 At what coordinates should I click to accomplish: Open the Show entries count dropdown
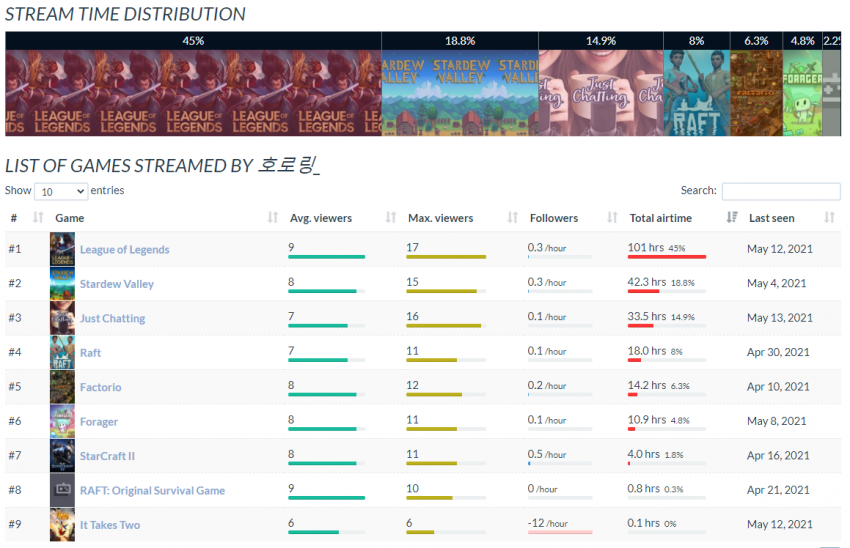(x=61, y=191)
